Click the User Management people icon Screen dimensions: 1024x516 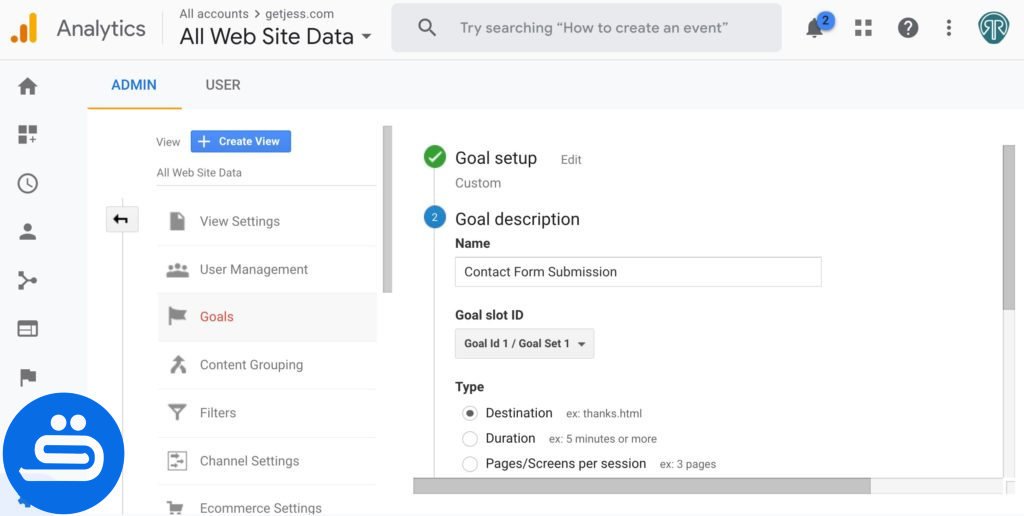pos(177,270)
